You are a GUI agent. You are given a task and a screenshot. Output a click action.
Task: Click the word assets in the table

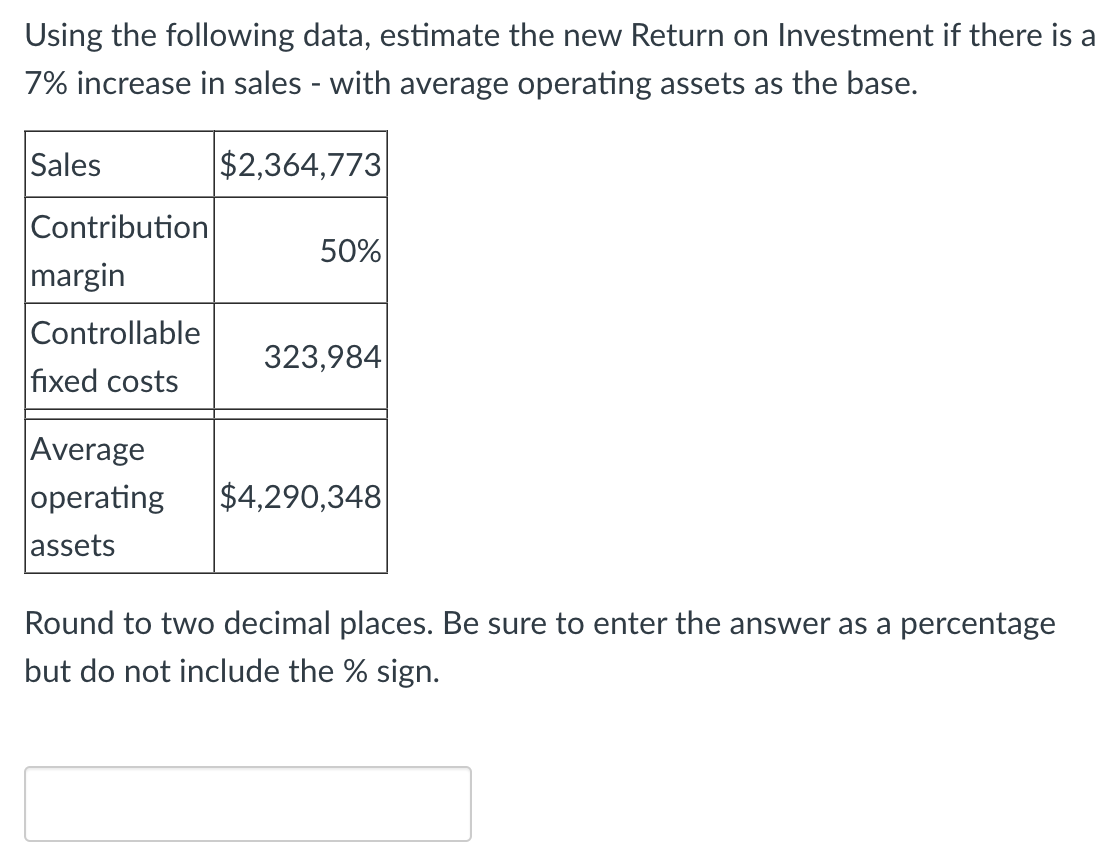tap(73, 545)
